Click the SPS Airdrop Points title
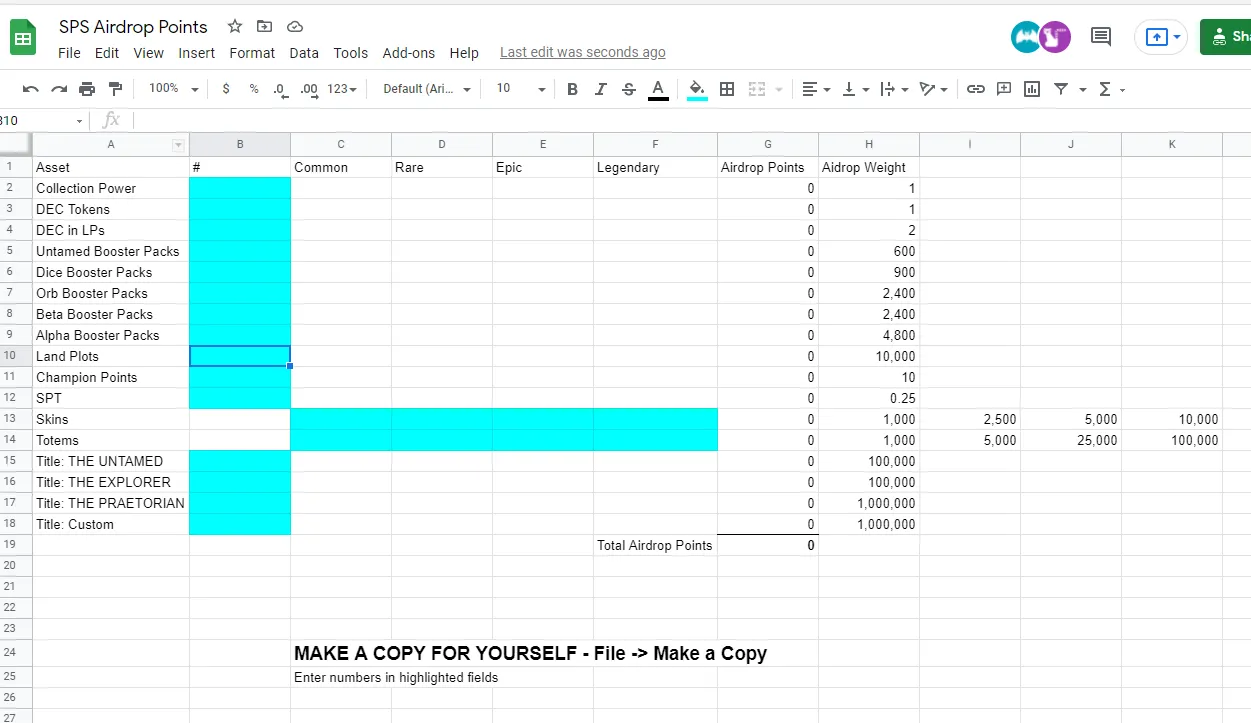This screenshot has width=1251, height=723. pyautogui.click(x=133, y=27)
